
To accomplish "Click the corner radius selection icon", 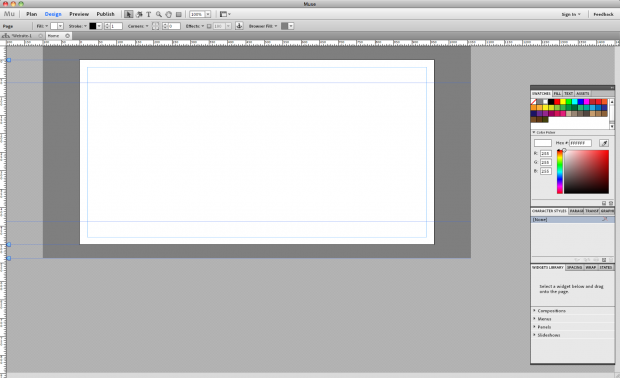I will [155, 26].
